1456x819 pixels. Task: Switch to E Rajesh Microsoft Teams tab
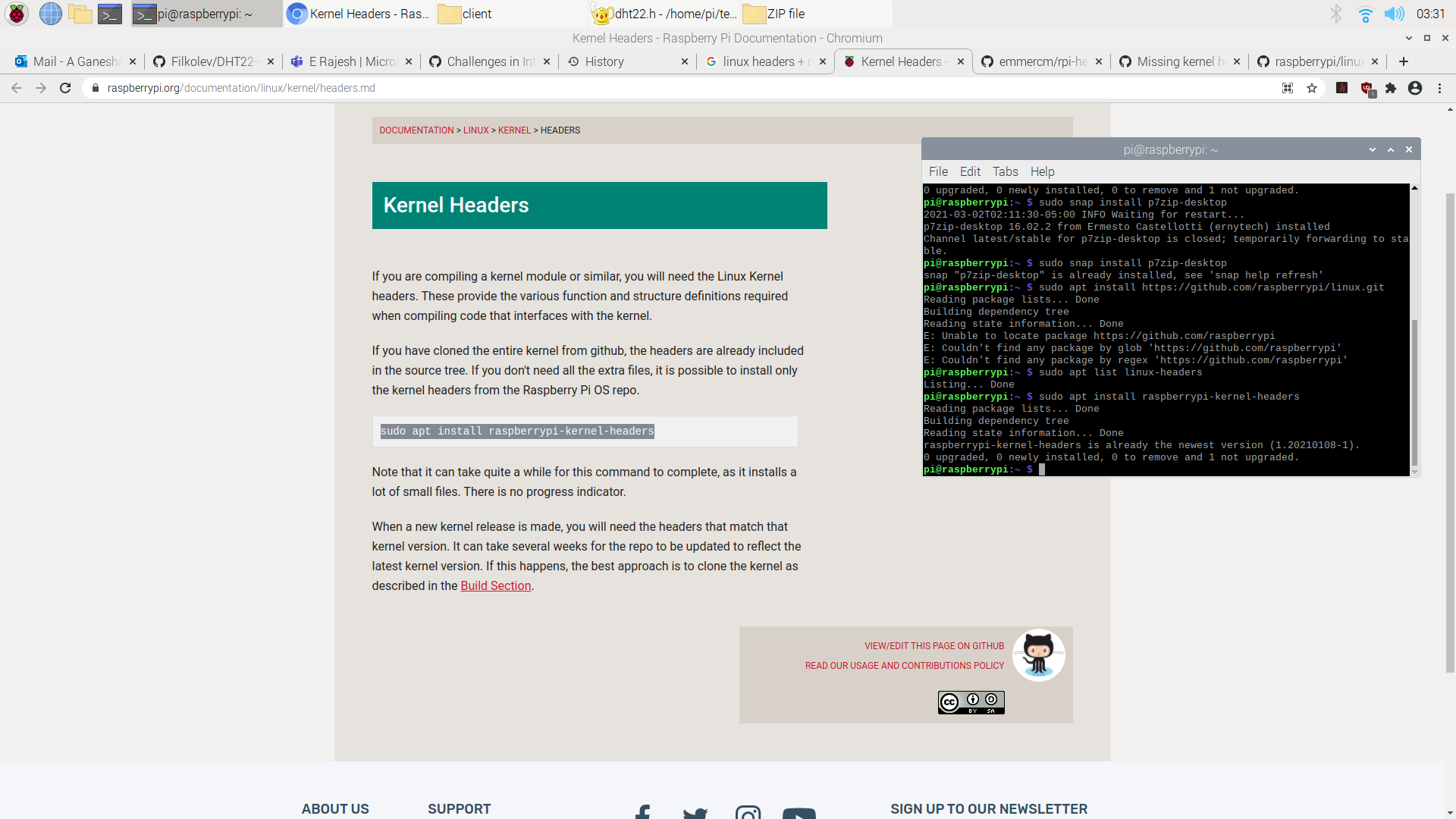350,61
